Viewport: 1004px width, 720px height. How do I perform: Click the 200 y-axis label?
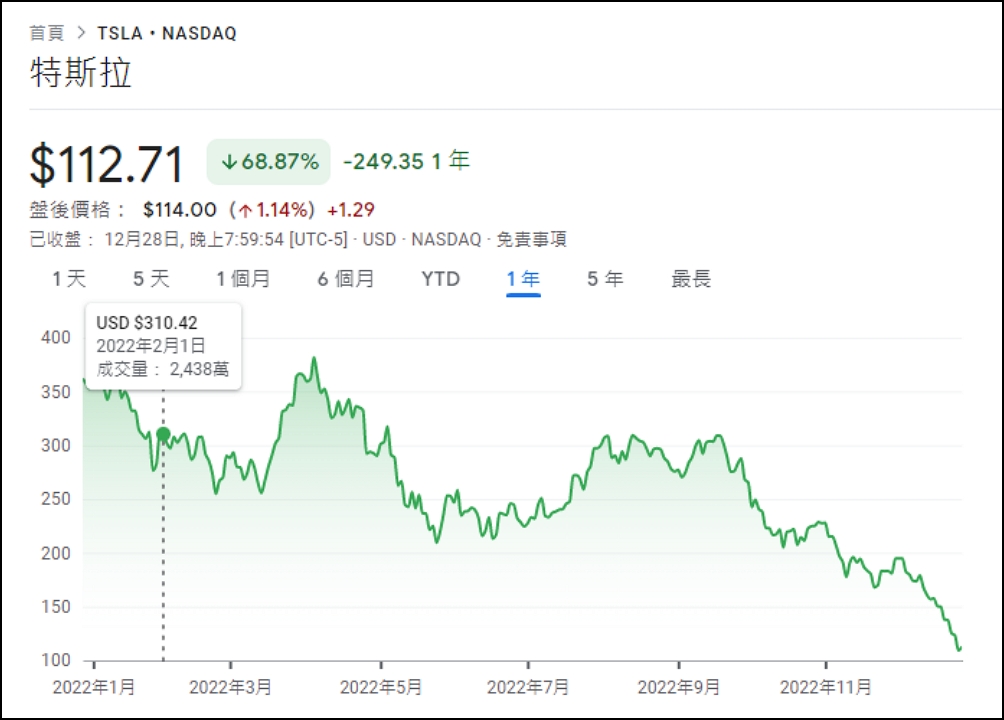(56, 553)
